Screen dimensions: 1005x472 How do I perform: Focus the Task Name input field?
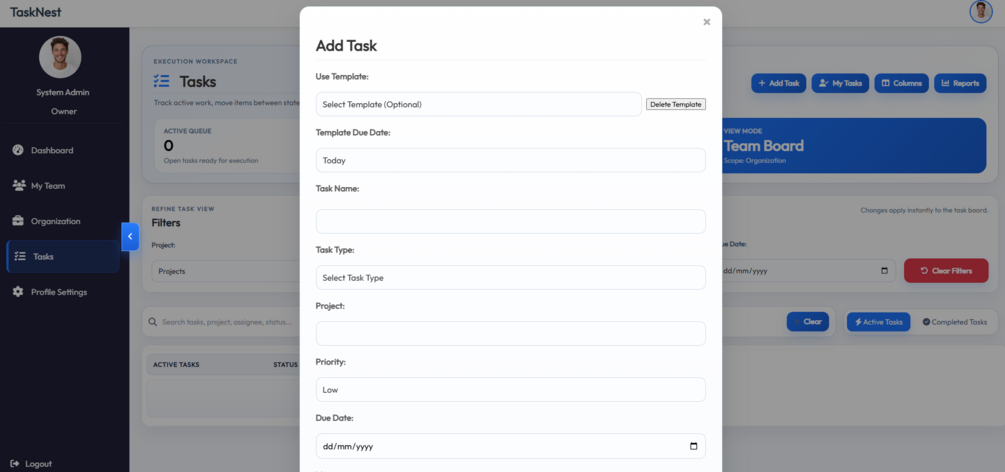coord(511,221)
